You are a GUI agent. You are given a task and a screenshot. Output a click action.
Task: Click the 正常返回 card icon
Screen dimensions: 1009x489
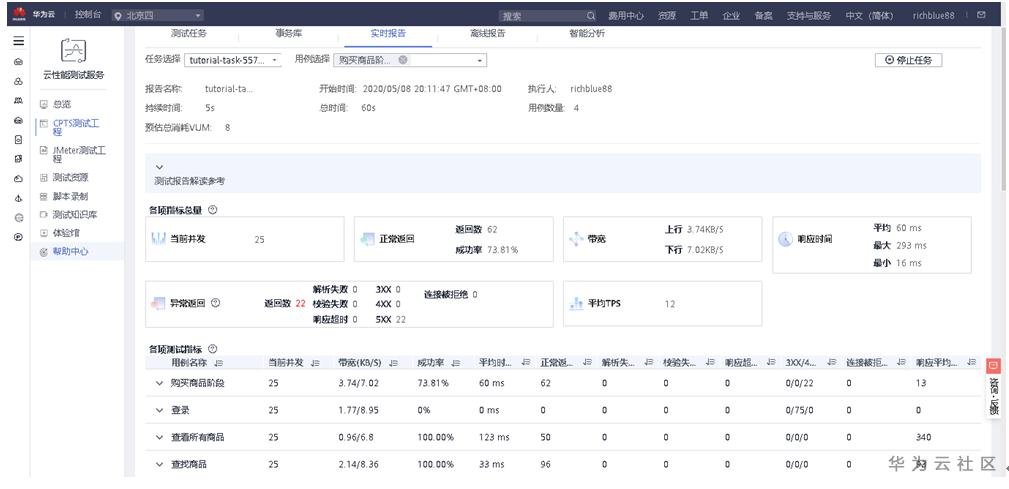[x=367, y=239]
